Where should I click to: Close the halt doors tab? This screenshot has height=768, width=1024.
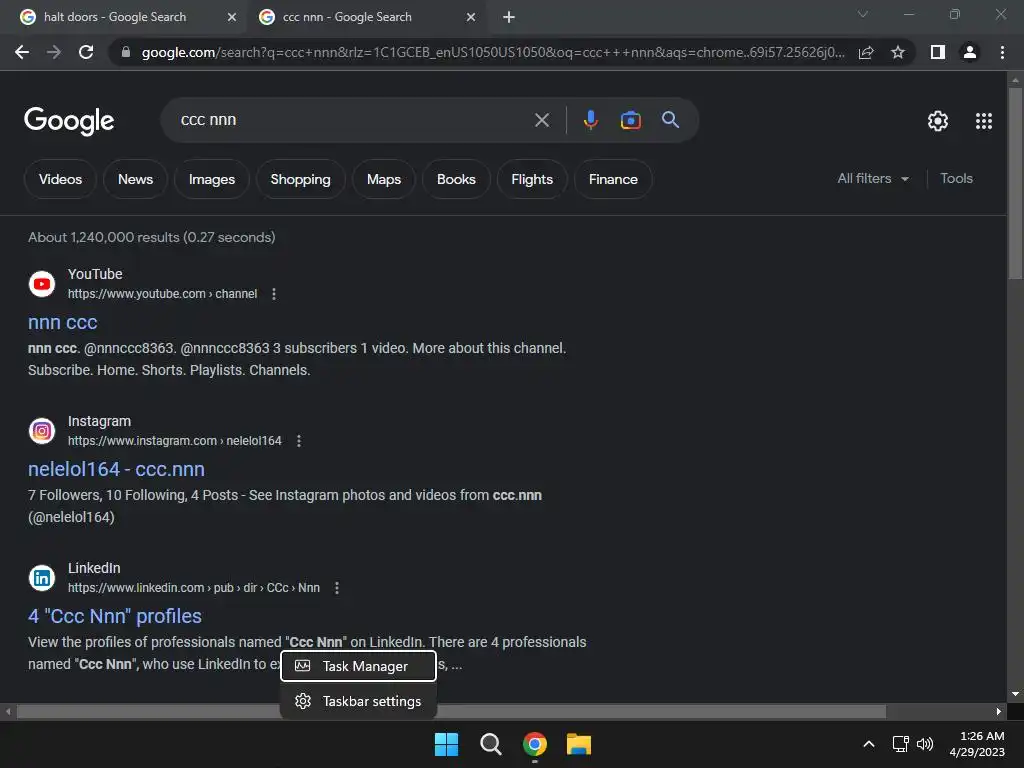[x=232, y=17]
